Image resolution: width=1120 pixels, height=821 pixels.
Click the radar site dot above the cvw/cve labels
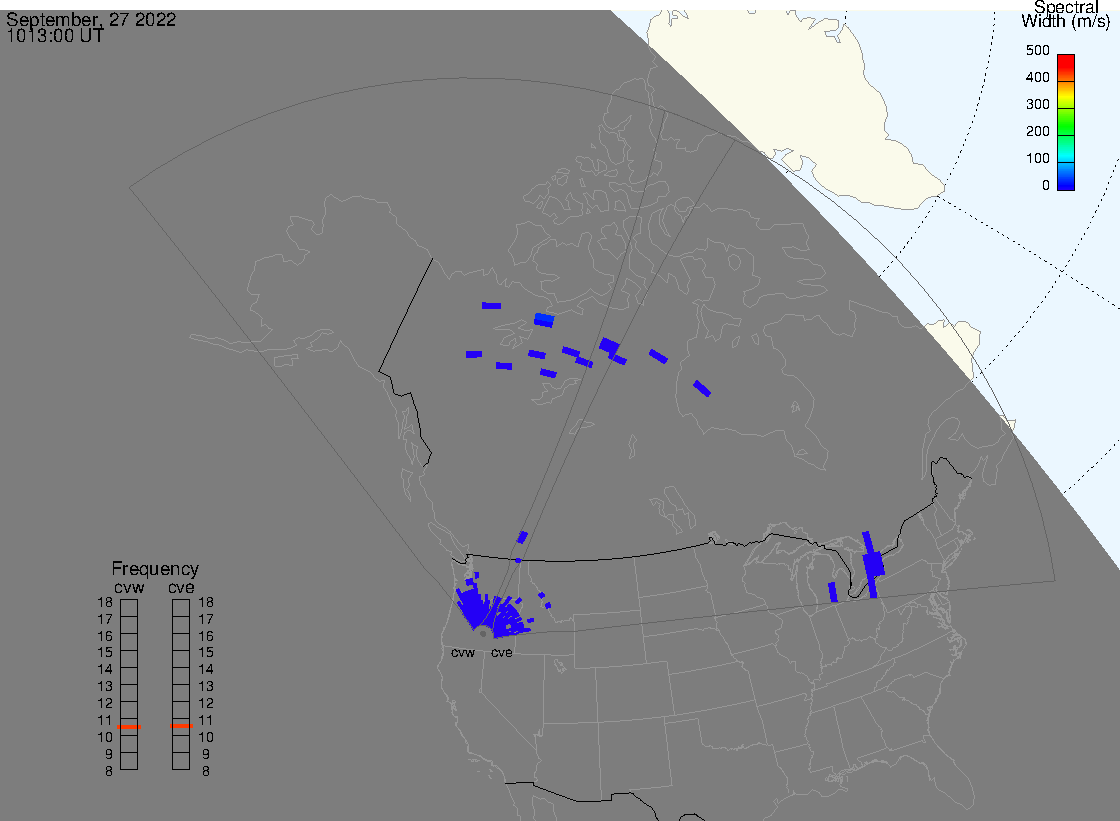click(484, 634)
